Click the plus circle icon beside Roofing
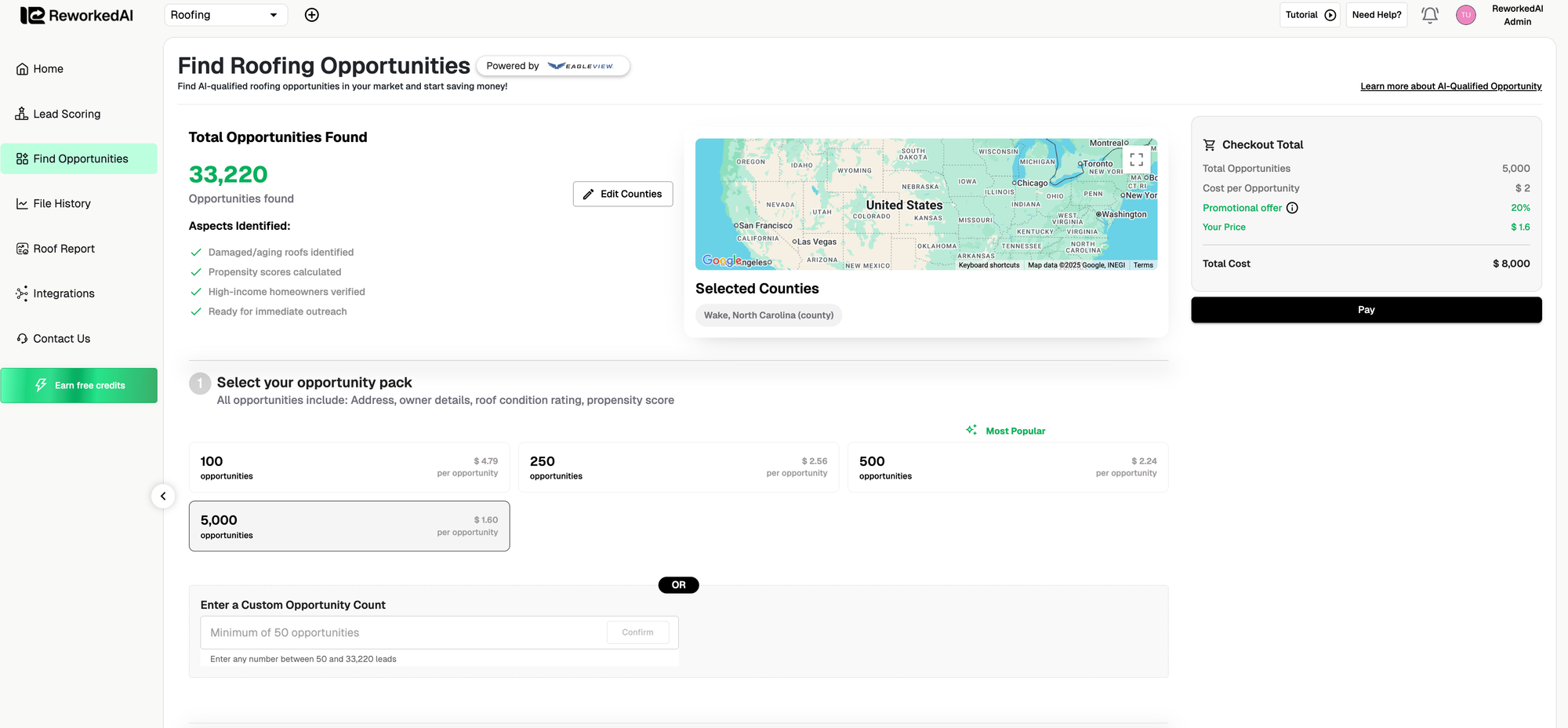This screenshot has height=728, width=1568. 311,15
